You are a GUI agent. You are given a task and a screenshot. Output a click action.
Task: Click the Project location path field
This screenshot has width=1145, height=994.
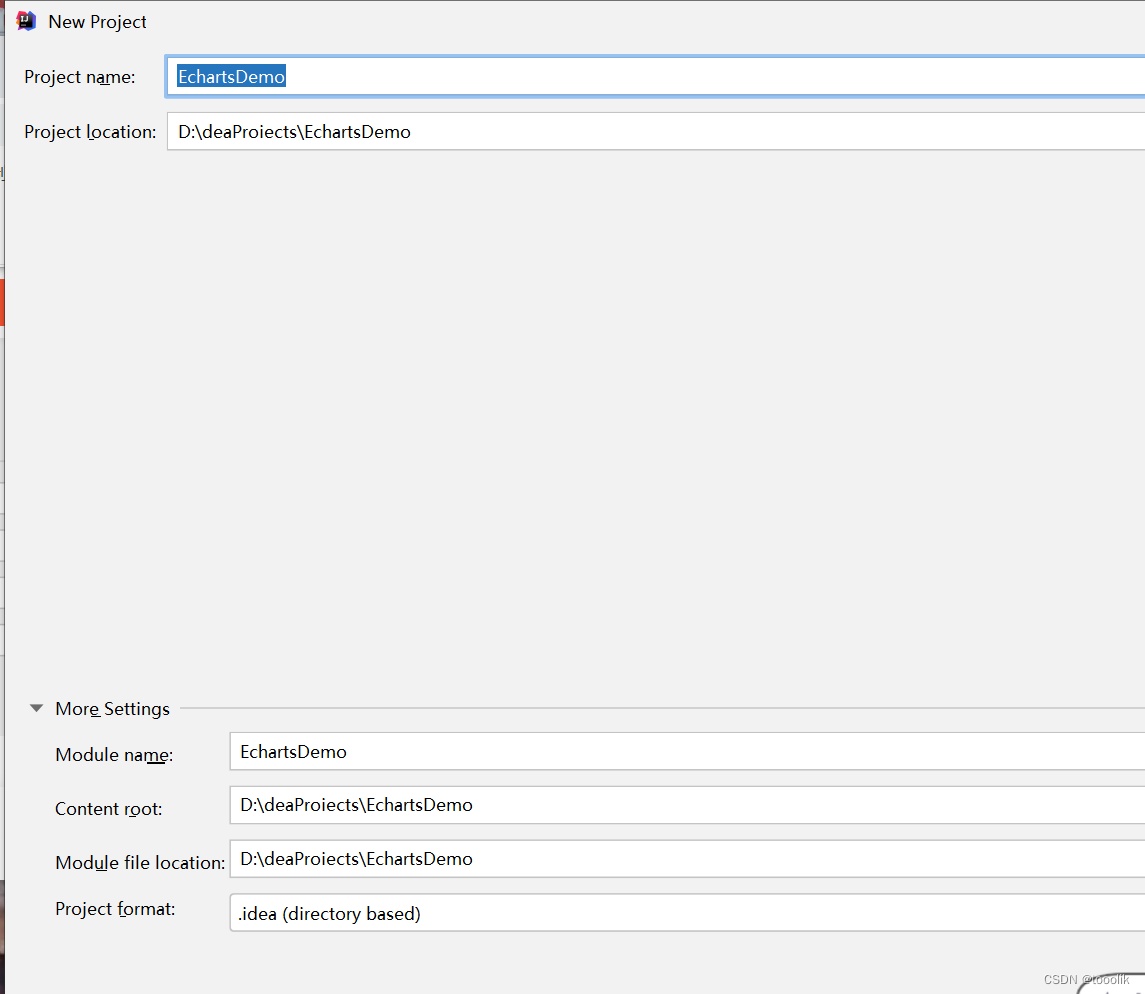(655, 131)
